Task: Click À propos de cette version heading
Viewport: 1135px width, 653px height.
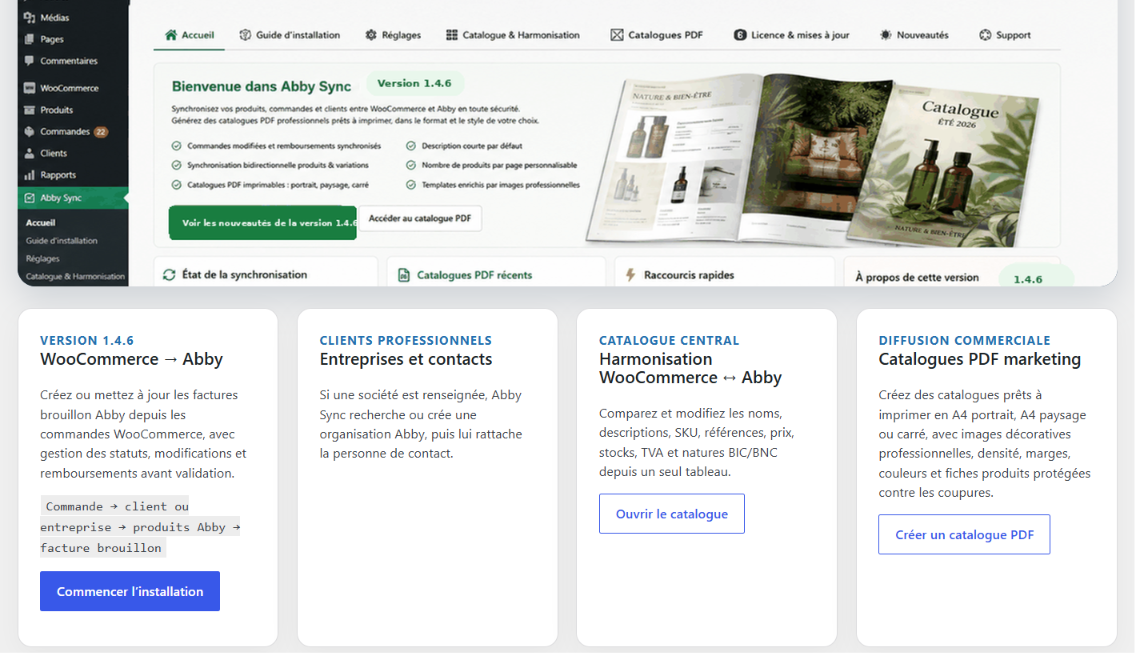Action: 917,277
